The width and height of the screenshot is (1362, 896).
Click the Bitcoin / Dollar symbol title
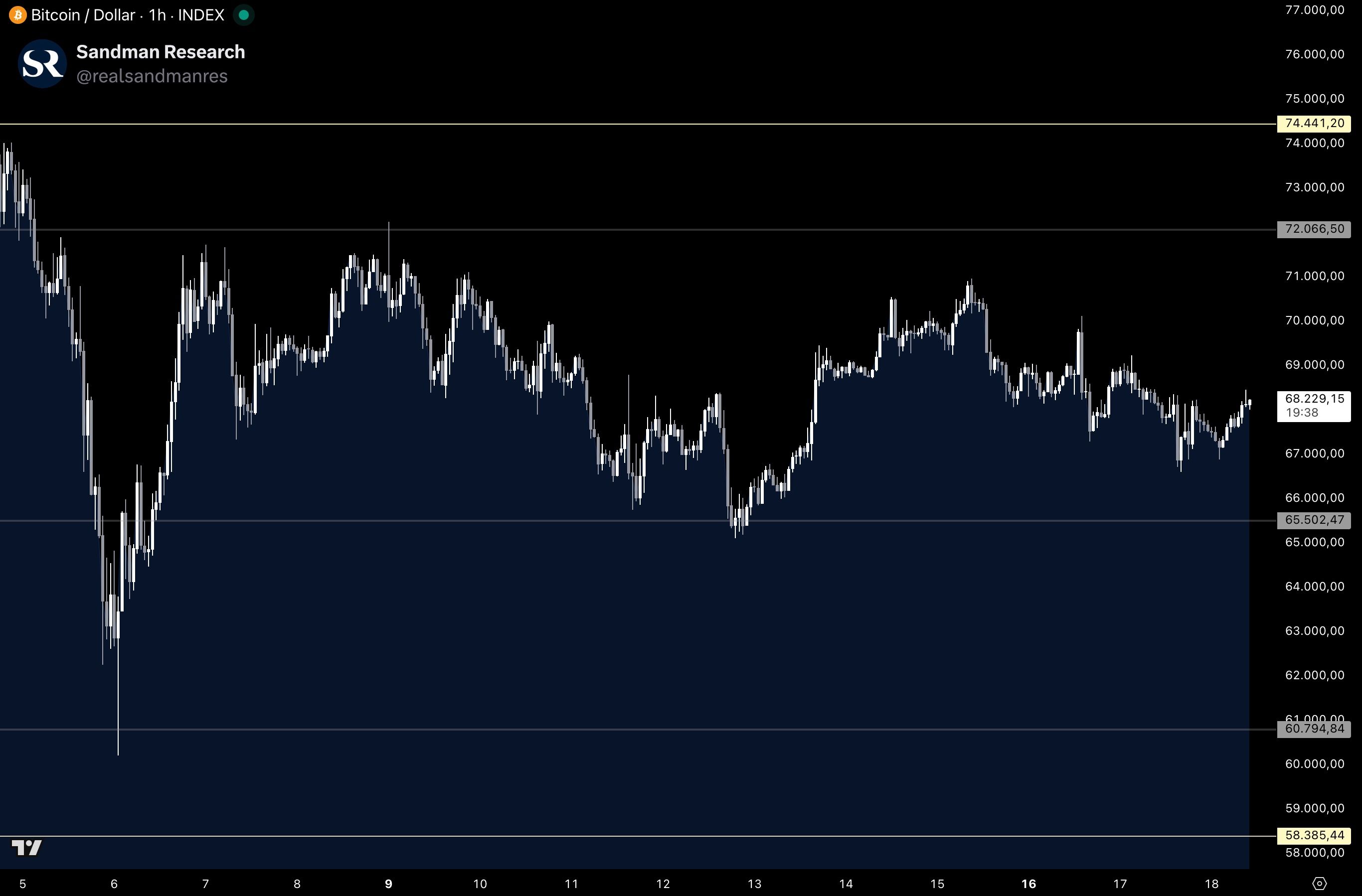coord(84,15)
